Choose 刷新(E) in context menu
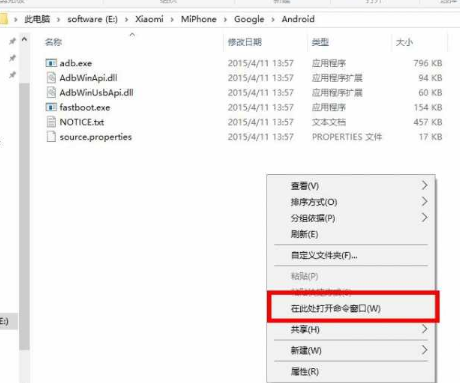This screenshot has height=383, width=460. click(x=351, y=234)
